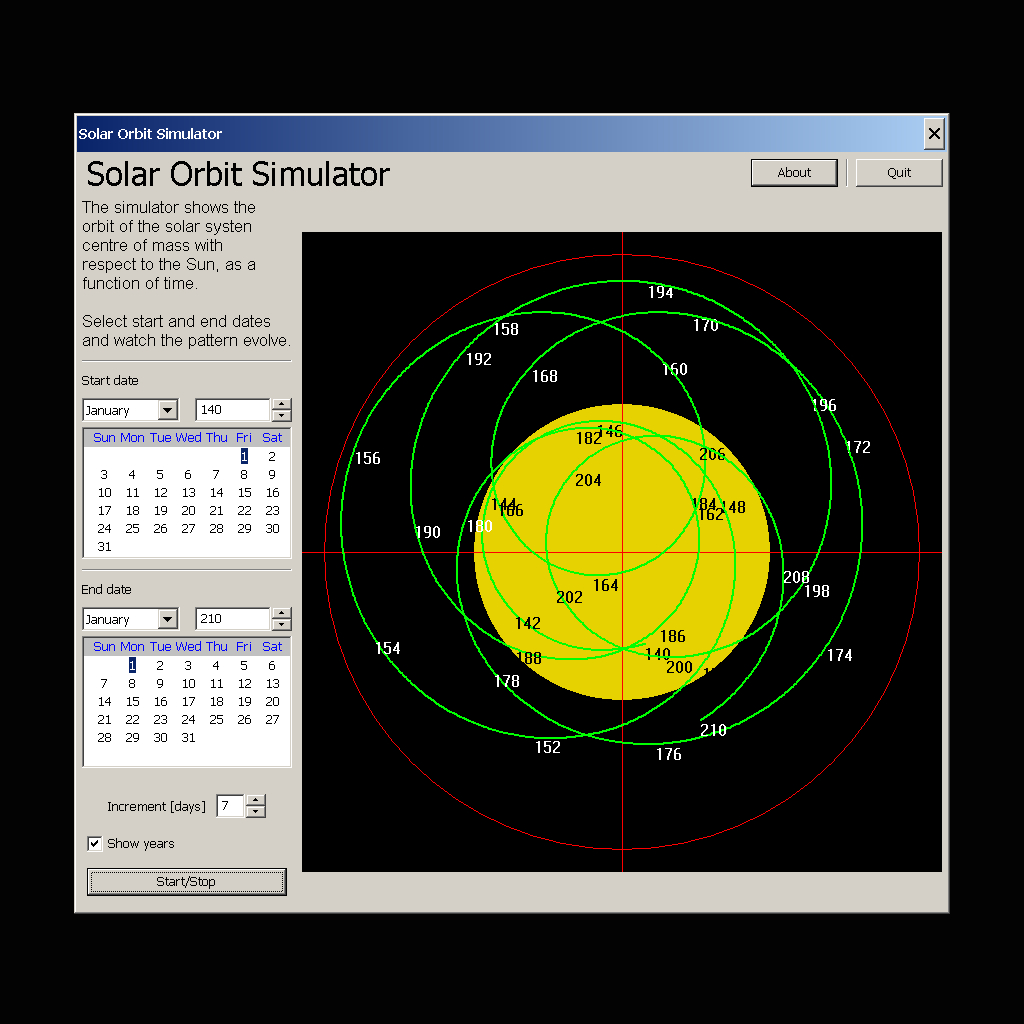1024x1024 pixels.
Task: Select day 1 in the Start date calendar
Action: [x=244, y=456]
